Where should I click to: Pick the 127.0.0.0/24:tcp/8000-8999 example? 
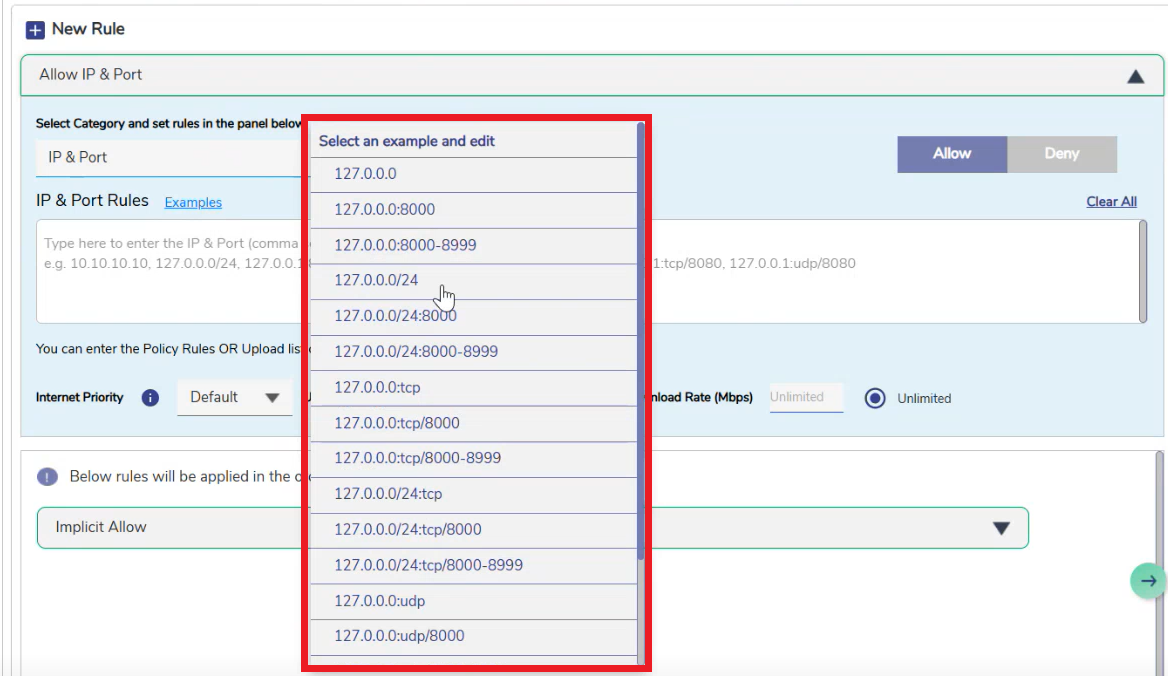tap(428, 565)
